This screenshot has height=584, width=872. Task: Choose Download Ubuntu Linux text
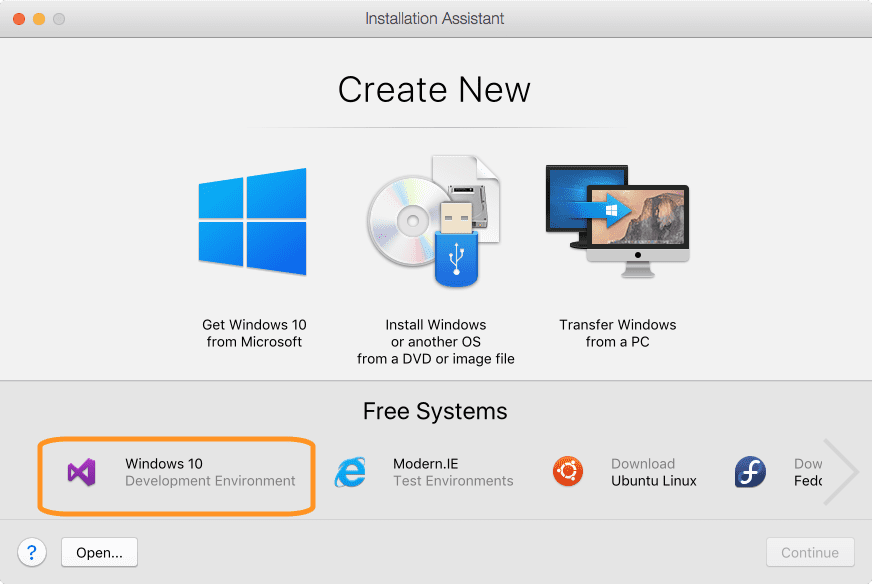point(654,472)
